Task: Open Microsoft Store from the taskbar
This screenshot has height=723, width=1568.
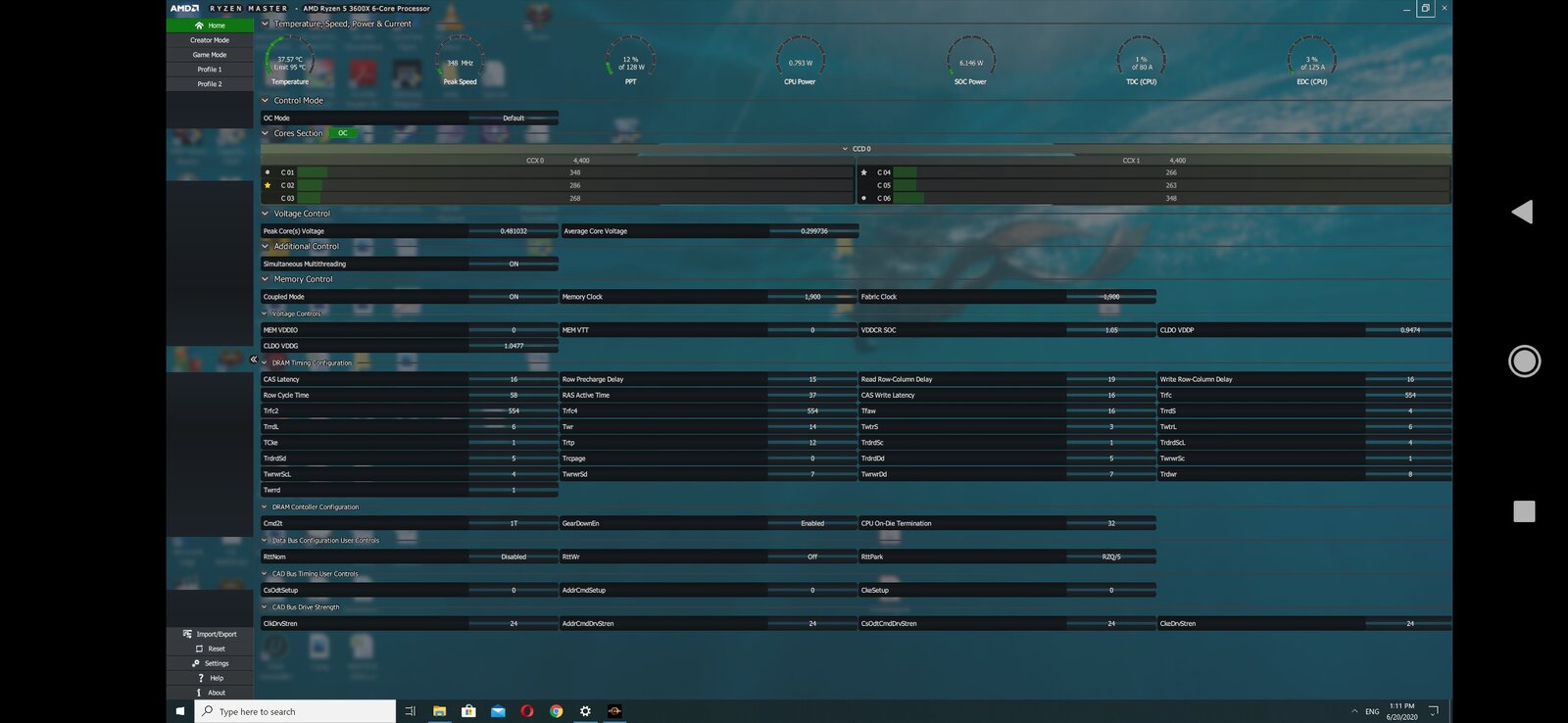Action: [468, 711]
